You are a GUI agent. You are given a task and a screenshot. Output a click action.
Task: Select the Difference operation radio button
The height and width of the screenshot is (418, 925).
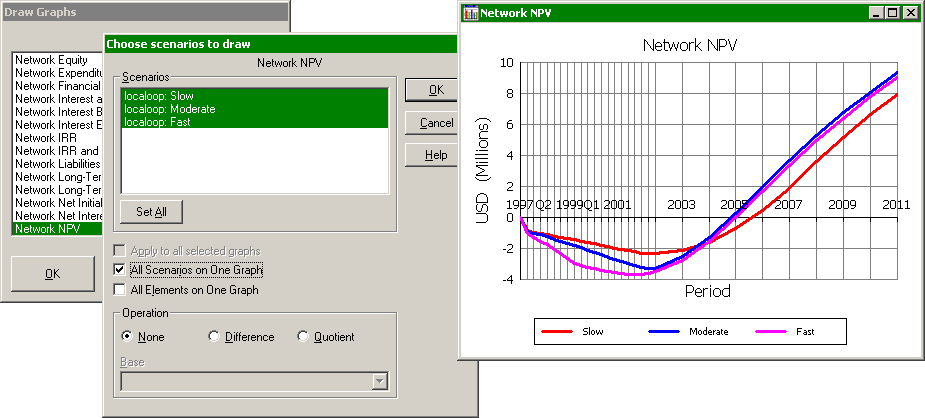pyautogui.click(x=214, y=337)
